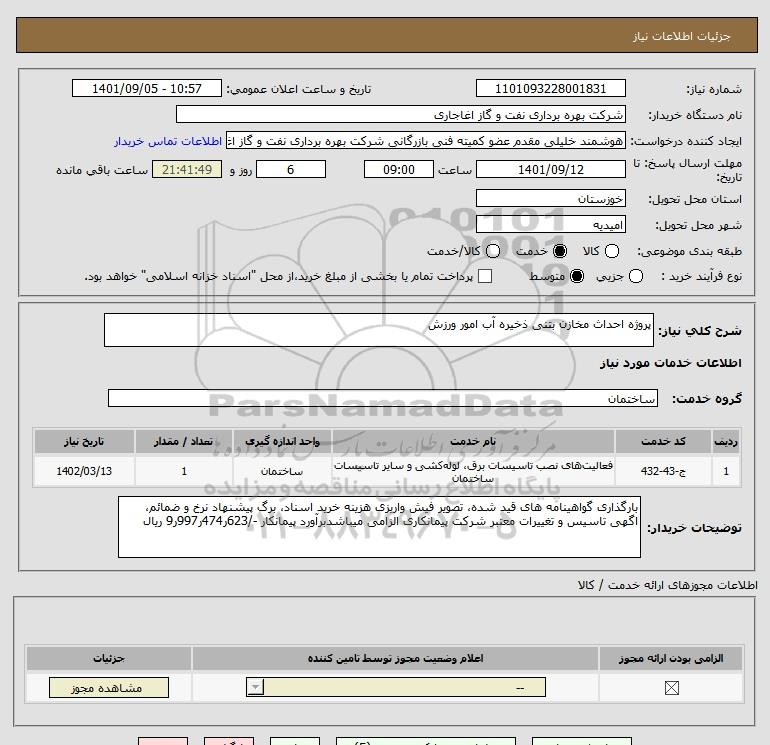Screen dimensions: 770x745
Task: Click the city field امیدیه
Action: click(550, 224)
